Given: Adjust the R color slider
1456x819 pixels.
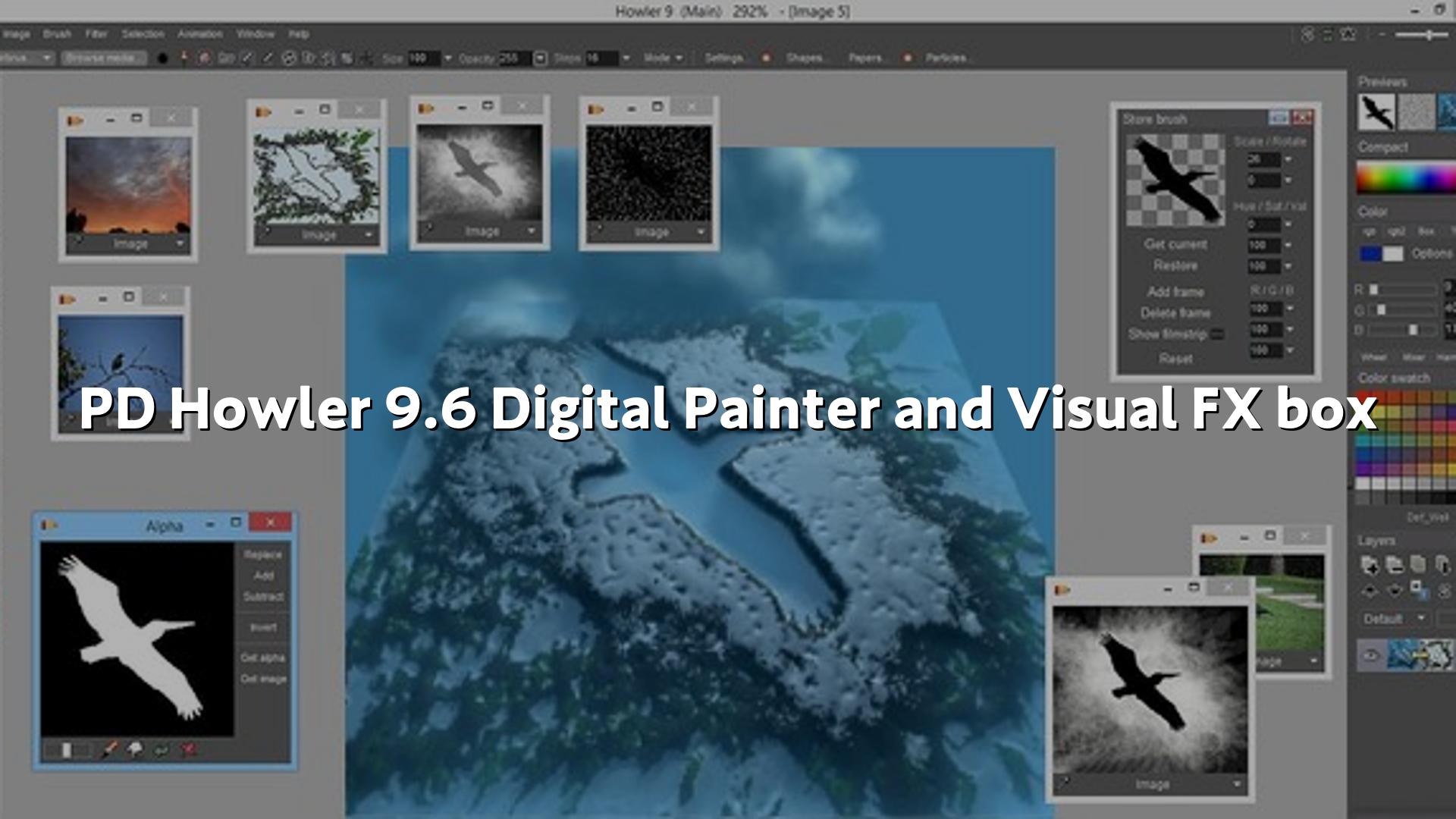Looking at the screenshot, I should tap(1403, 290).
